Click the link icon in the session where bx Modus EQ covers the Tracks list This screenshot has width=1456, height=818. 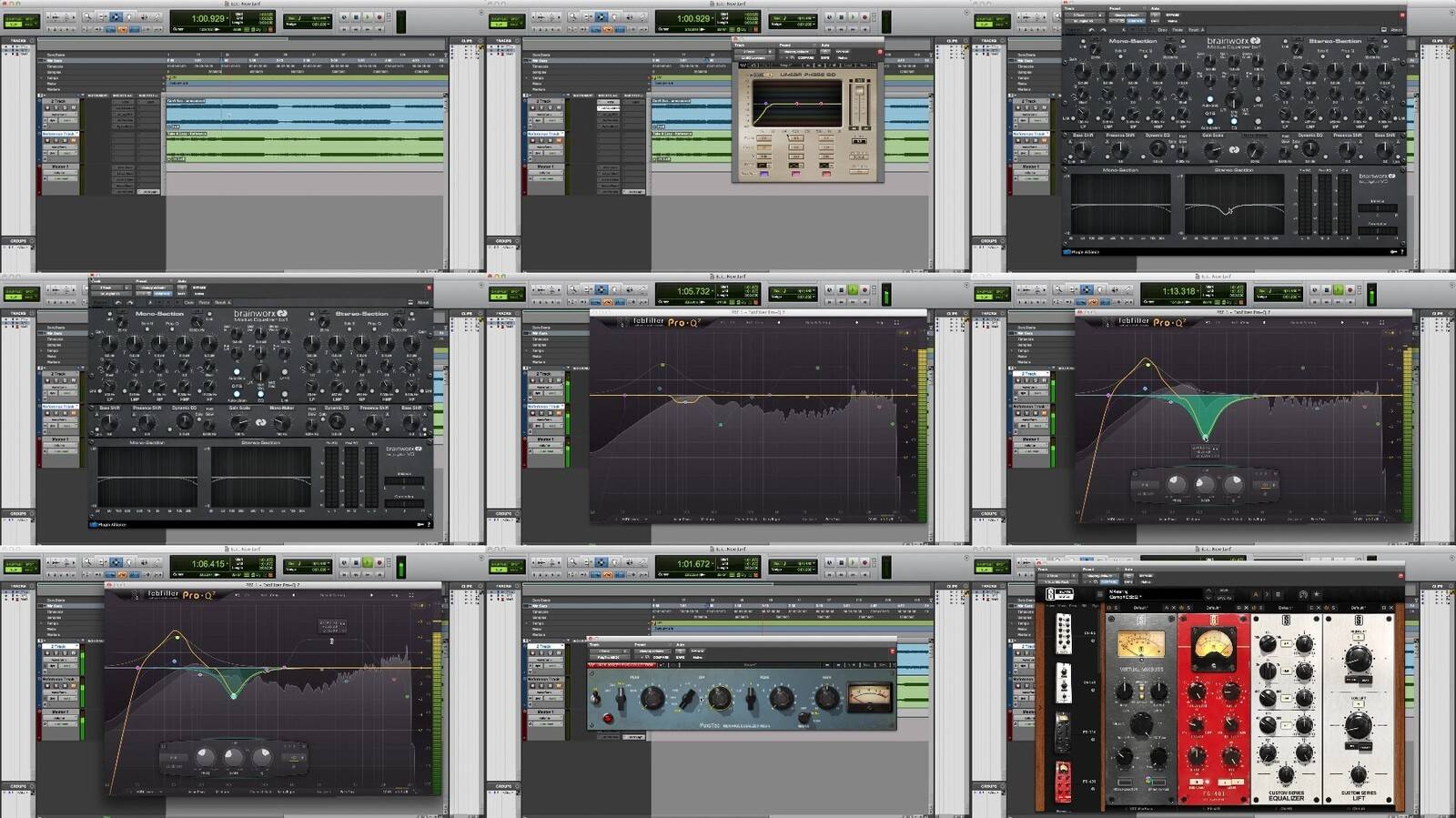260,422
